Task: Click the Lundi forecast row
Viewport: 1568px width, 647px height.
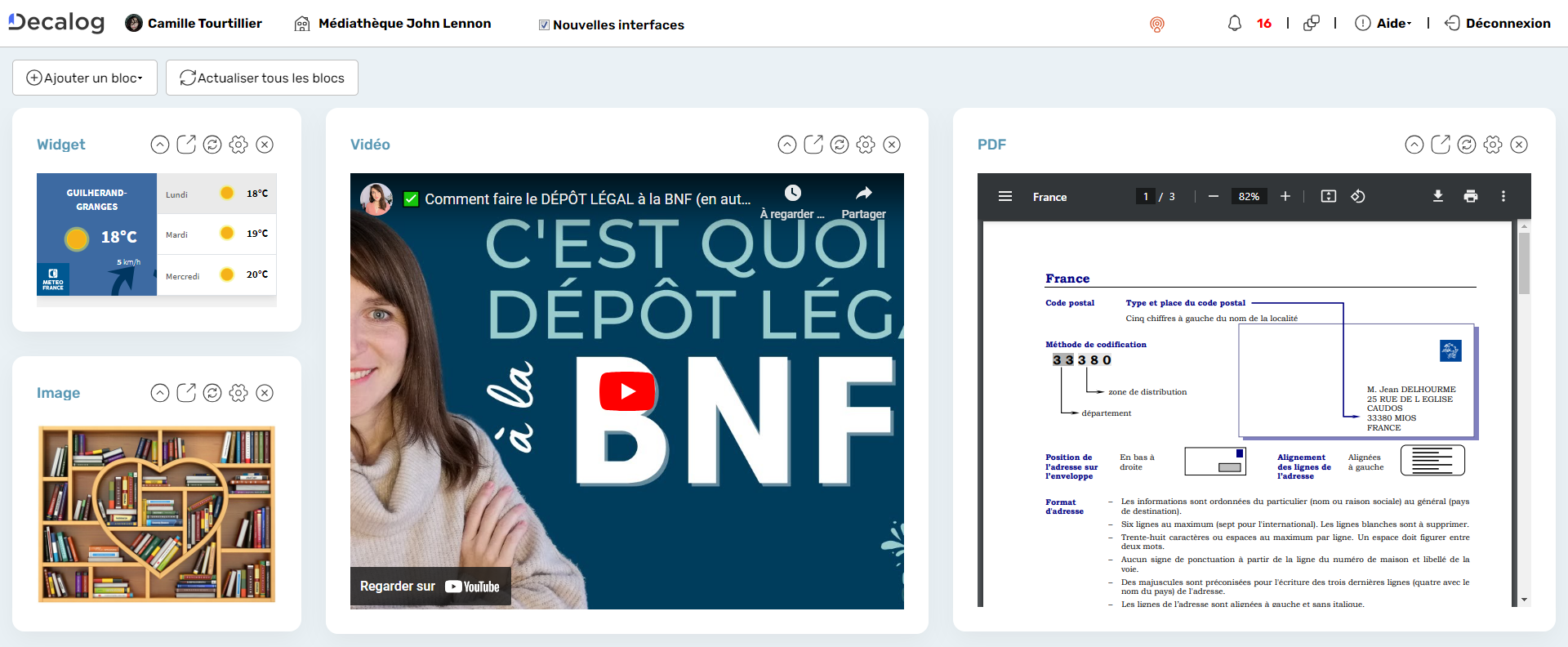Action: (216, 194)
